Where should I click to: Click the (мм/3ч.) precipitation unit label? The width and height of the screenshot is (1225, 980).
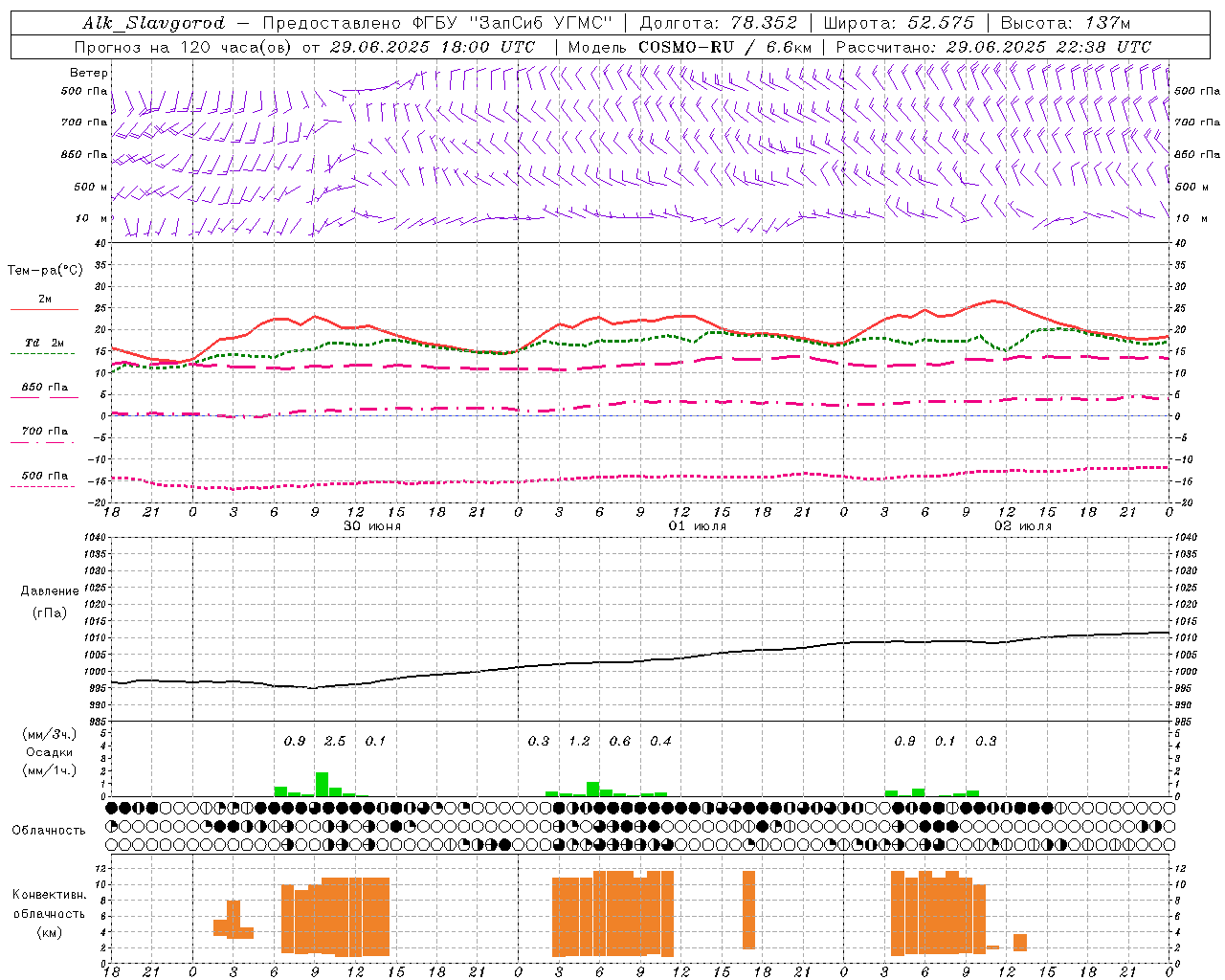[x=50, y=734]
